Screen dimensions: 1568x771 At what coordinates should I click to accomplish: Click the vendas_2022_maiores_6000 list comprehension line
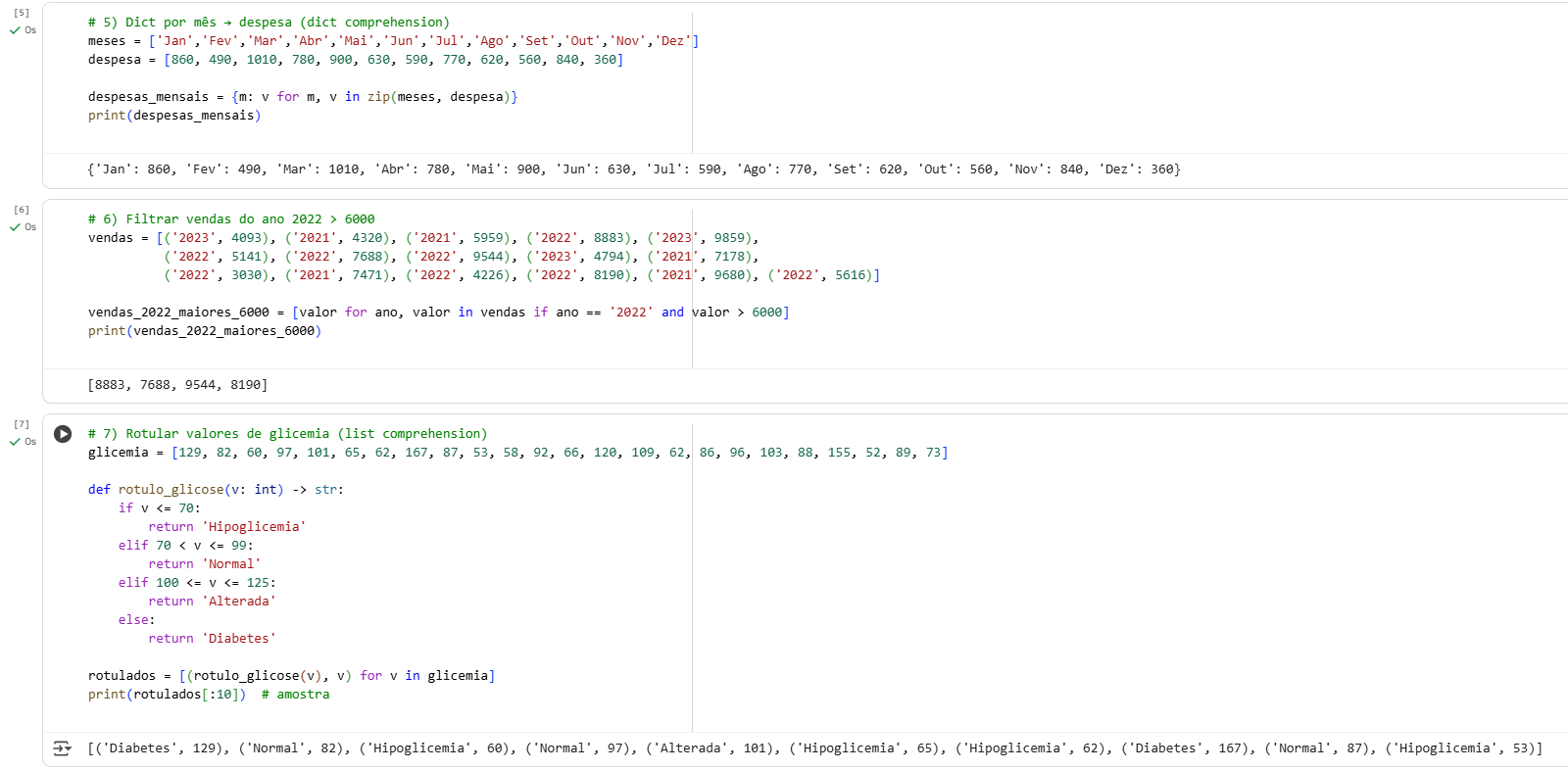[x=438, y=313]
